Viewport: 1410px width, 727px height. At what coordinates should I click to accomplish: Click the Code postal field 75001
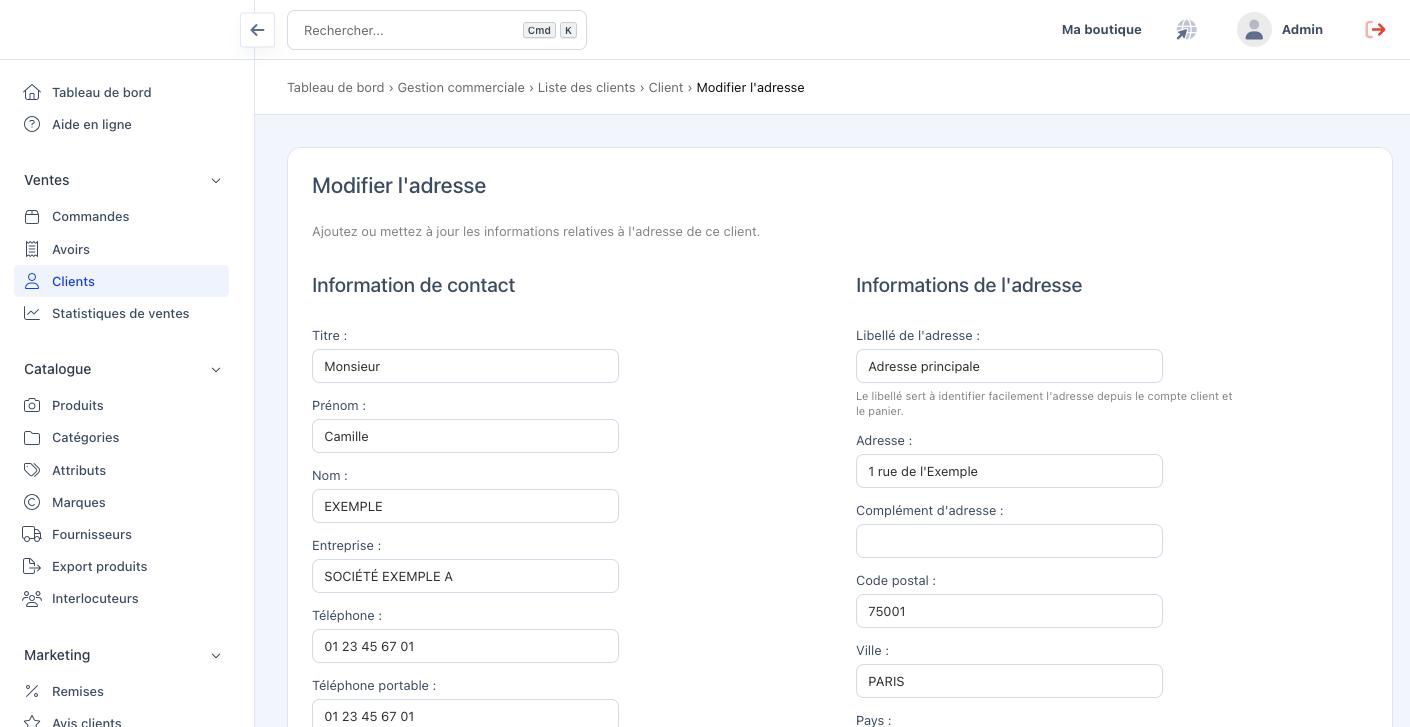[1009, 611]
